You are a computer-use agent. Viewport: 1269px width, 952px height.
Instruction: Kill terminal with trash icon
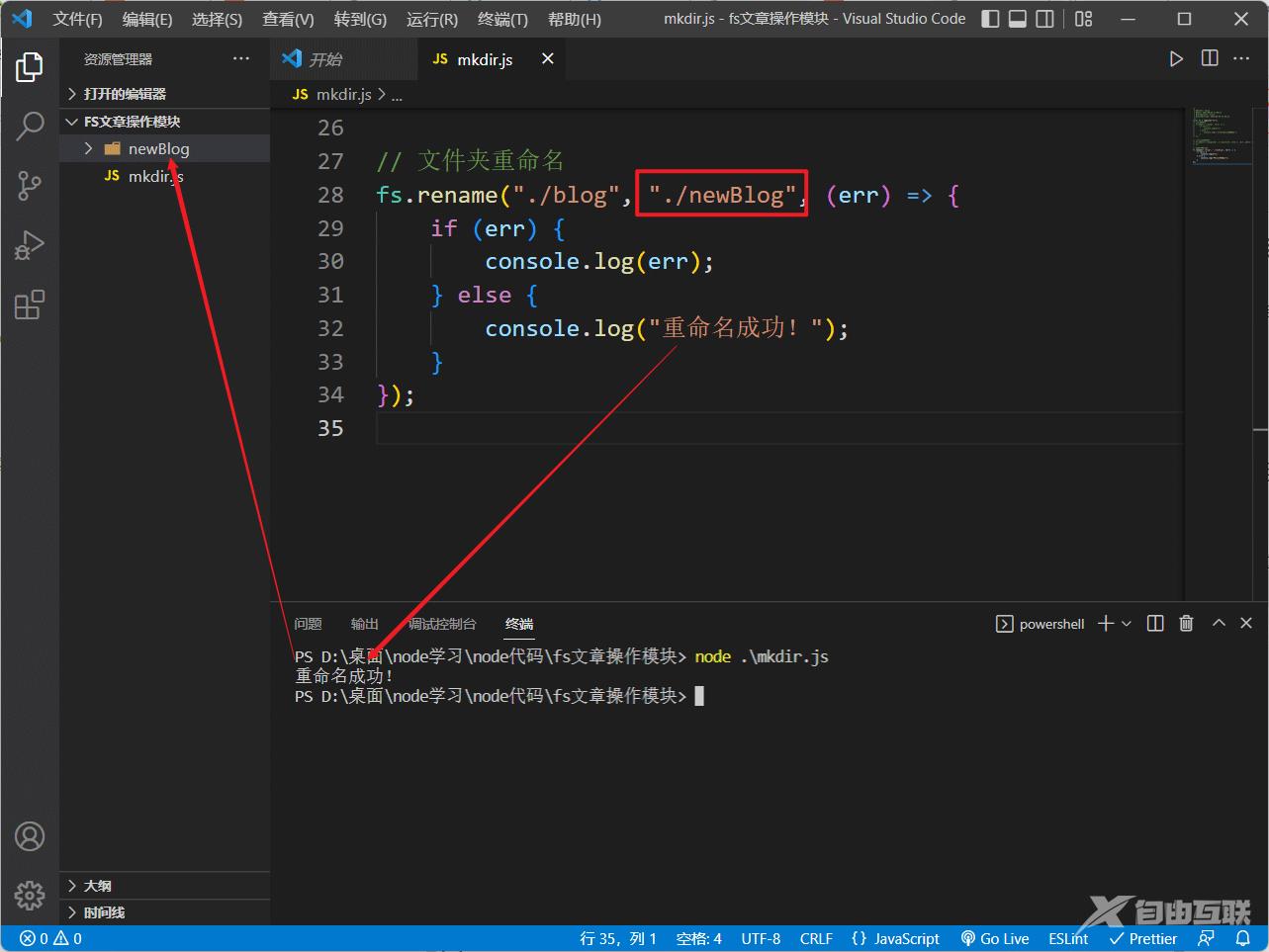pyautogui.click(x=1186, y=623)
